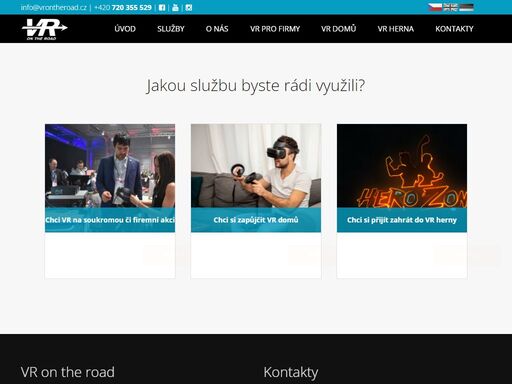
Task: Open the VR HERNA menu item
Action: (396, 29)
